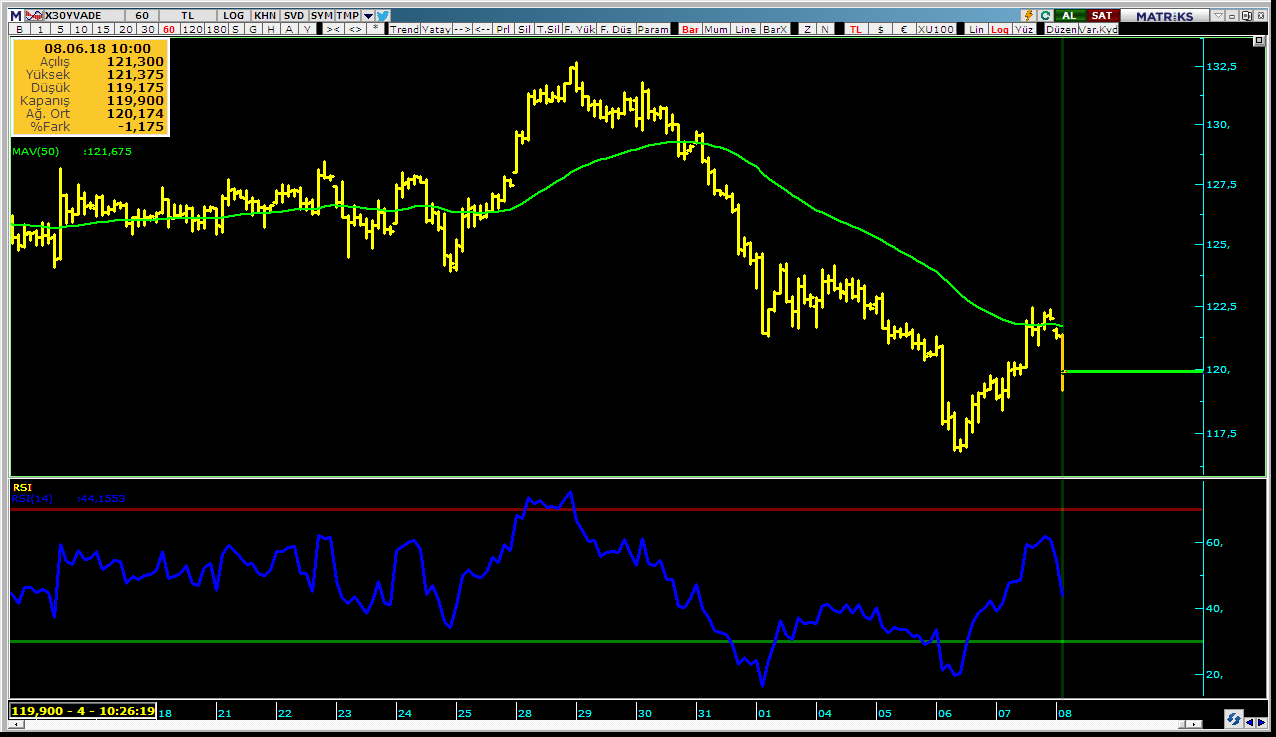Show prices in dollar $
The height and width of the screenshot is (737, 1276).
(882, 29)
